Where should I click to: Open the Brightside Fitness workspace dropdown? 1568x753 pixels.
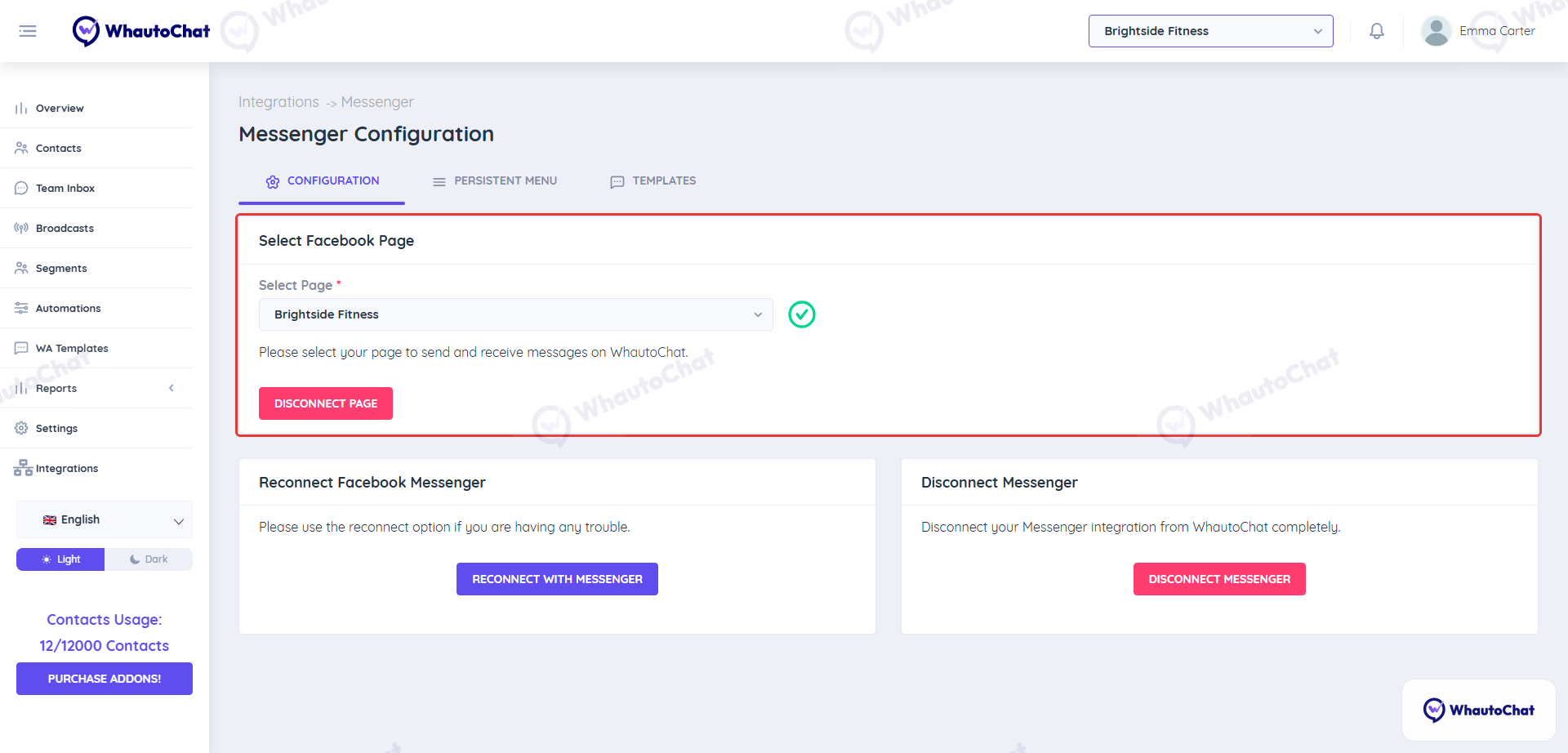pyautogui.click(x=1210, y=31)
